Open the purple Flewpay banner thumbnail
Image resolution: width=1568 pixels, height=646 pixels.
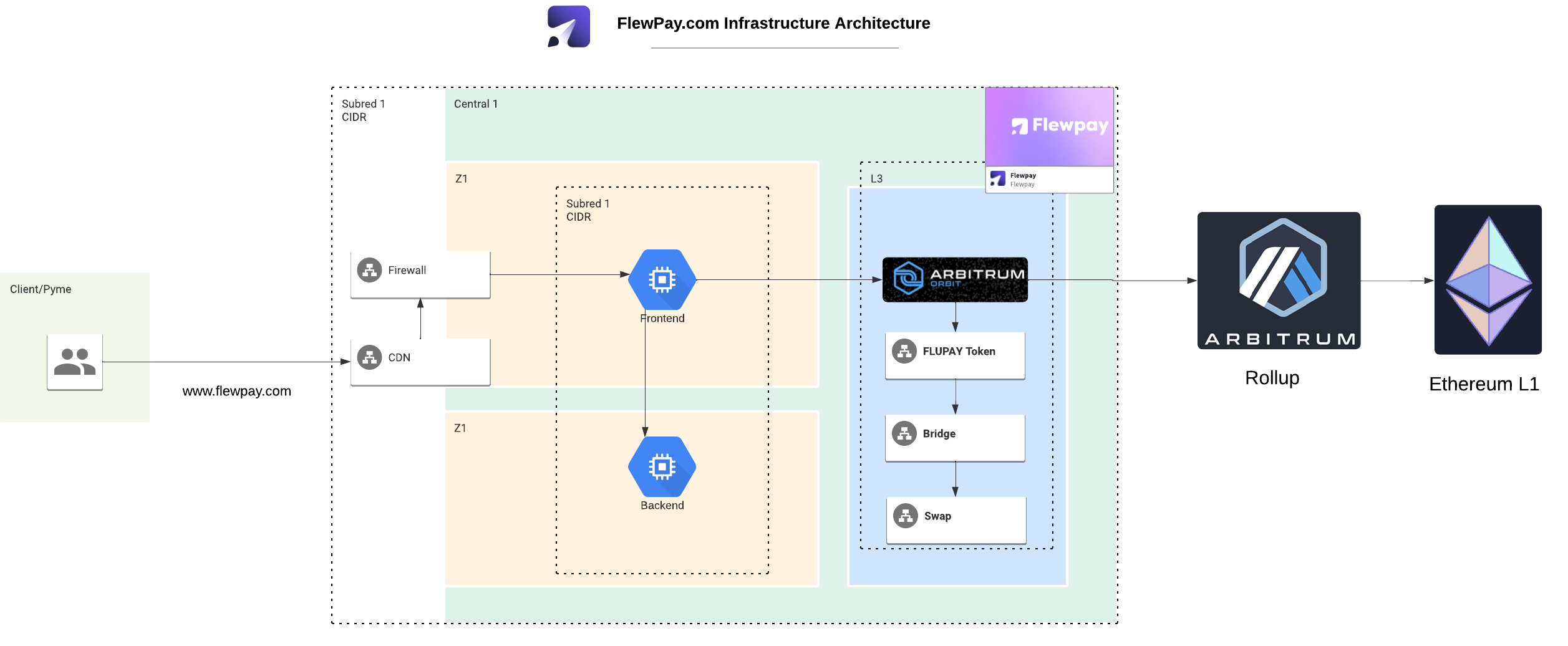tap(1050, 127)
